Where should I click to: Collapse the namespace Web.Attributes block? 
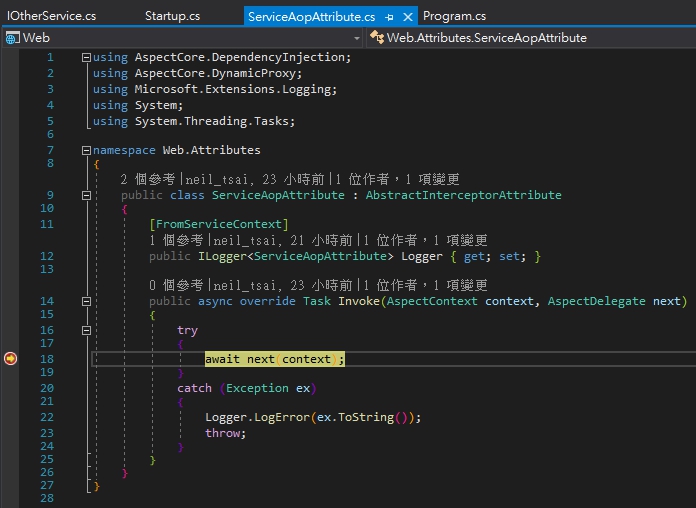[x=86, y=150]
